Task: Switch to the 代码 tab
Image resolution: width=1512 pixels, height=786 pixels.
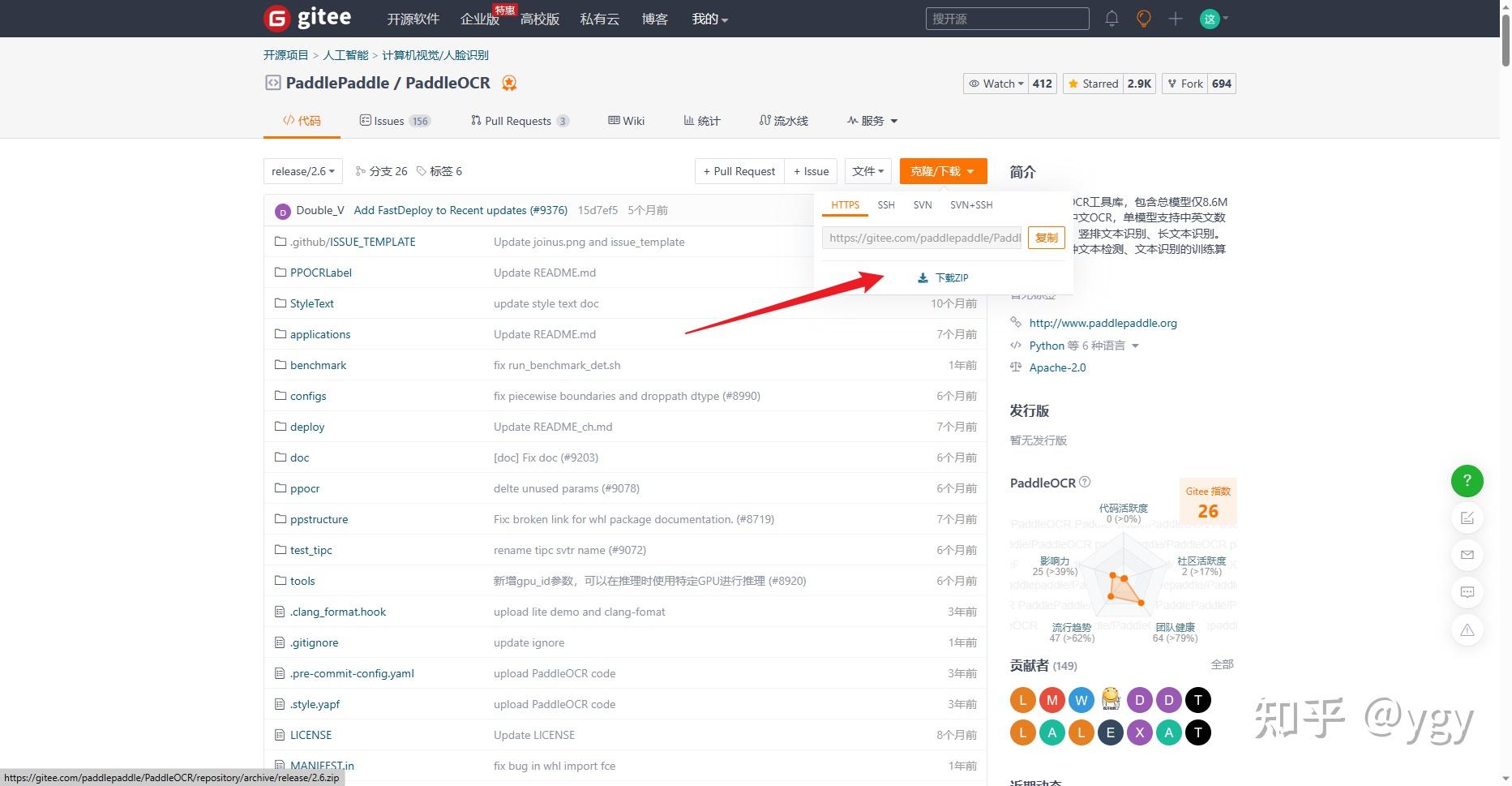Action: click(x=302, y=121)
